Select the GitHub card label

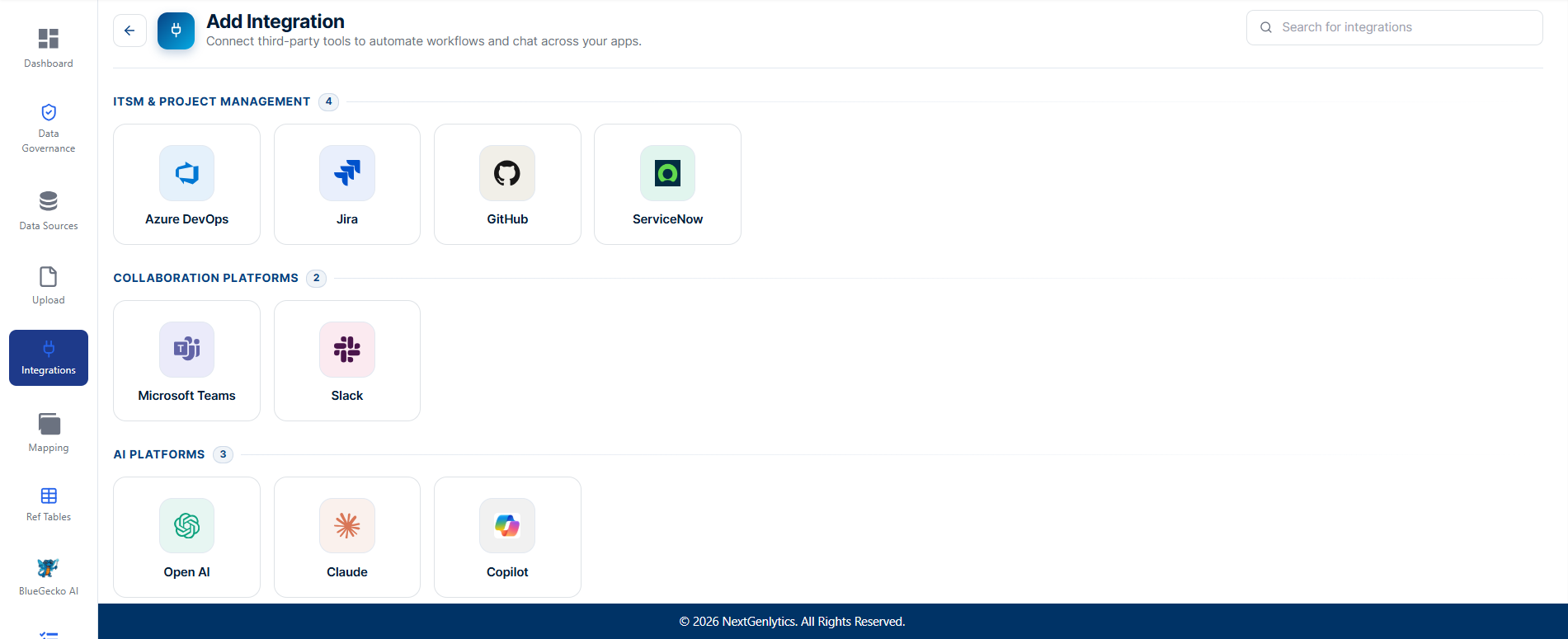coord(507,219)
